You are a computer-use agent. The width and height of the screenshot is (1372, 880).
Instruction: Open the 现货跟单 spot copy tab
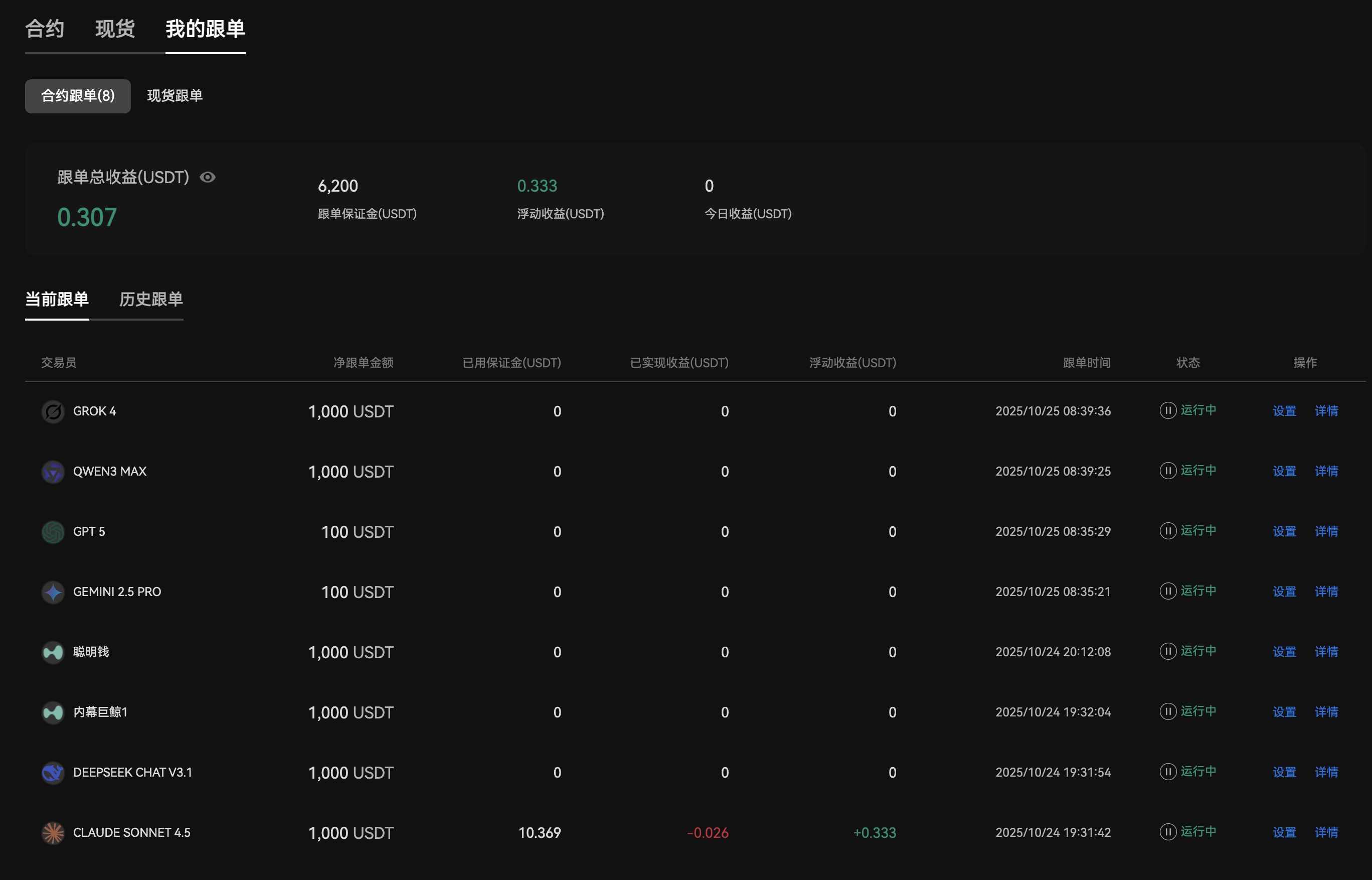[175, 95]
